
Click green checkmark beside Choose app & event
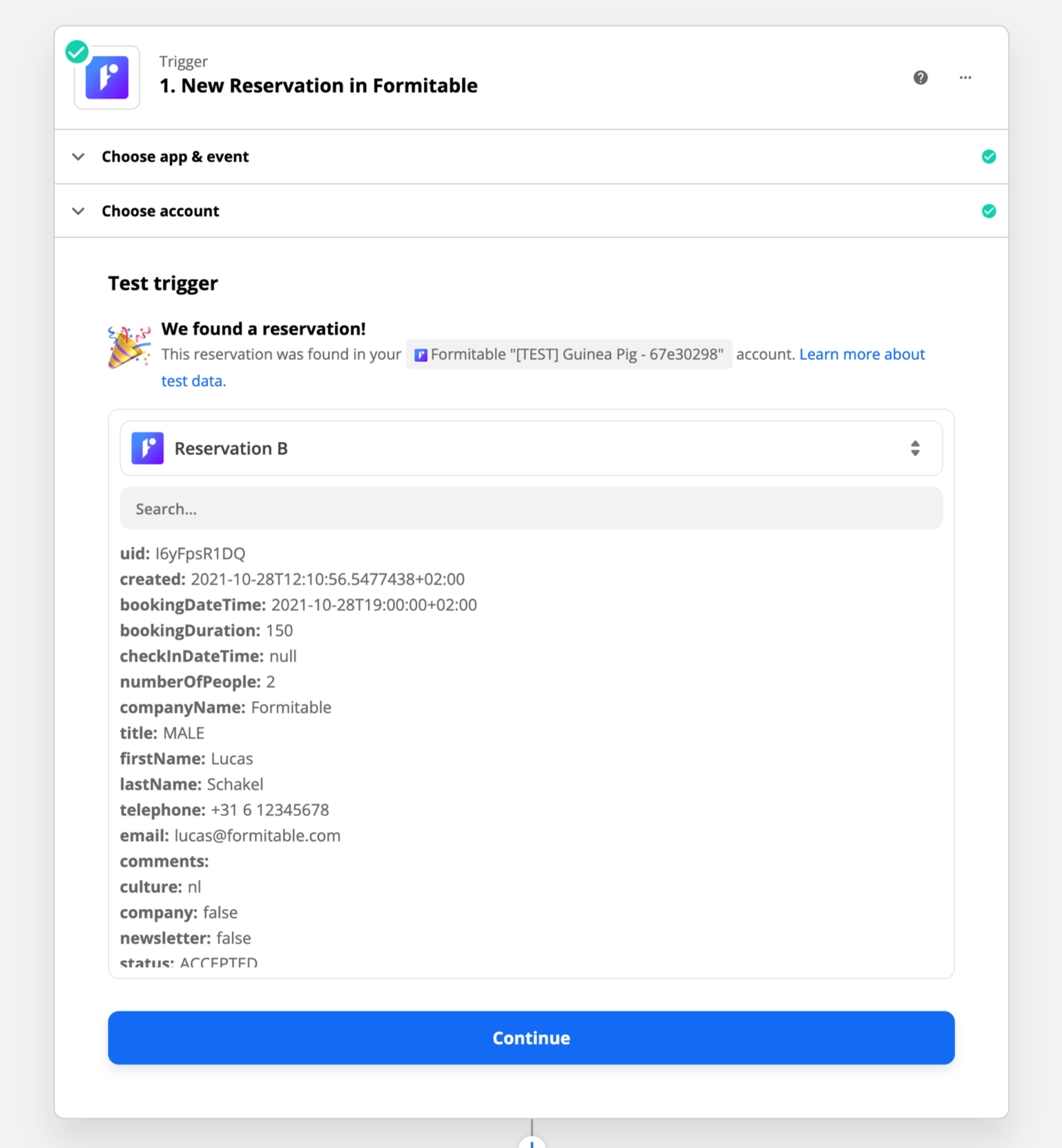point(989,157)
